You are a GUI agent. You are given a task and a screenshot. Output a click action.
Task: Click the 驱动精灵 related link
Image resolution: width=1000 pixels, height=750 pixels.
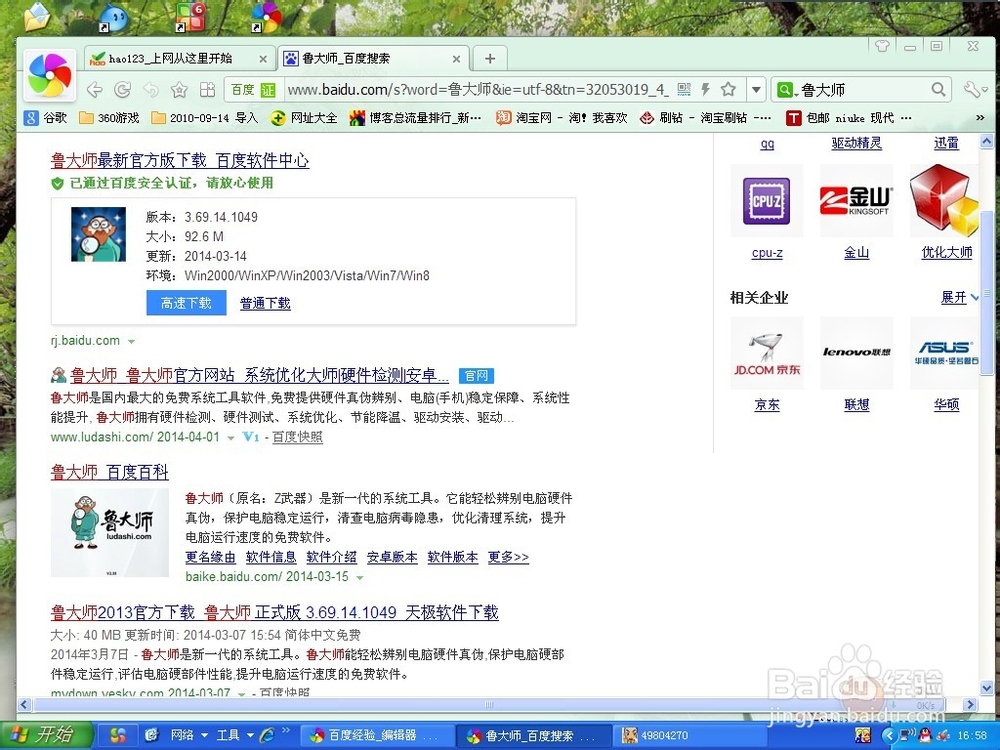click(857, 143)
